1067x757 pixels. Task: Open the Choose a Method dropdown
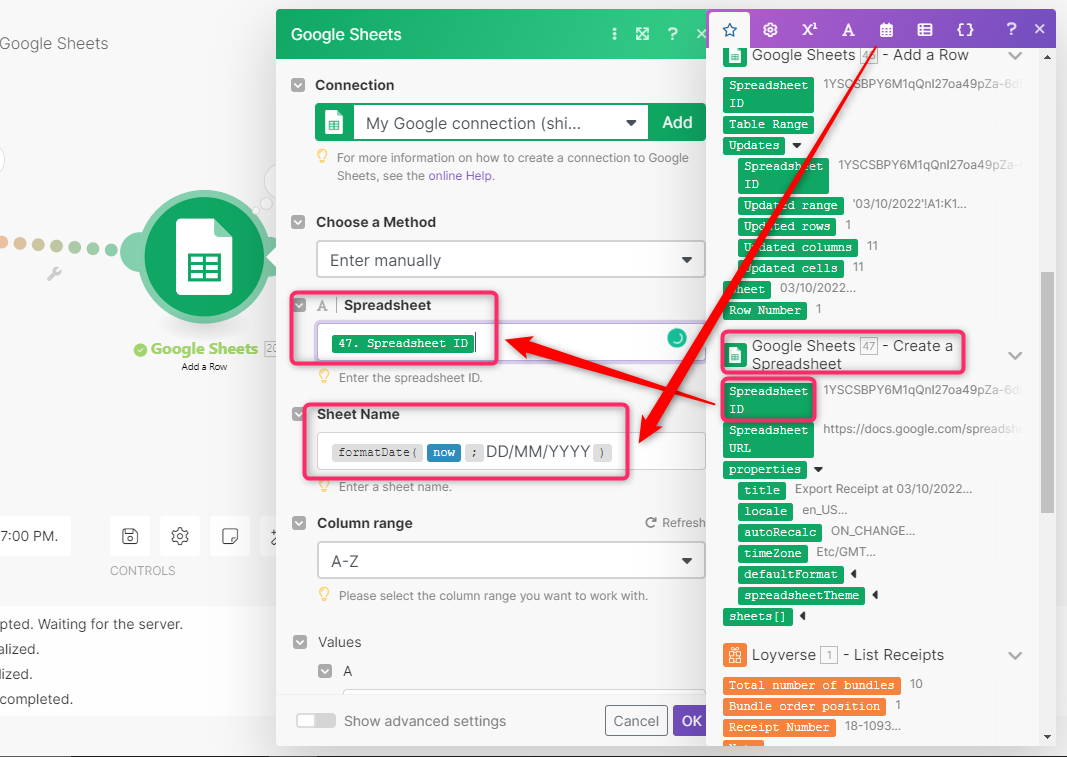pyautogui.click(x=510, y=259)
